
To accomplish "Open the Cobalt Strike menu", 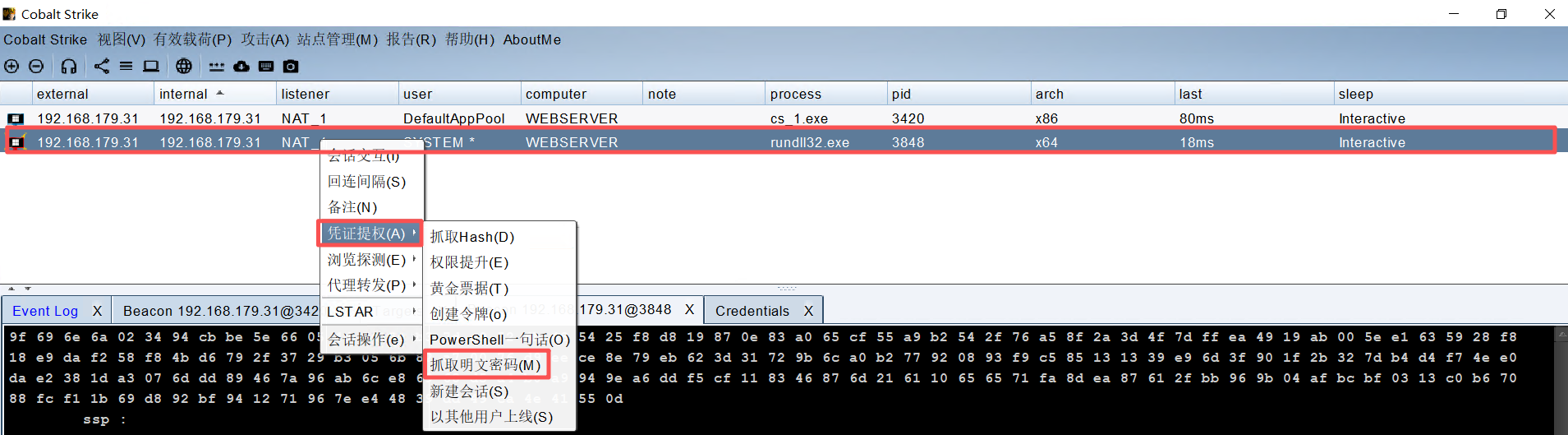I will [45, 39].
